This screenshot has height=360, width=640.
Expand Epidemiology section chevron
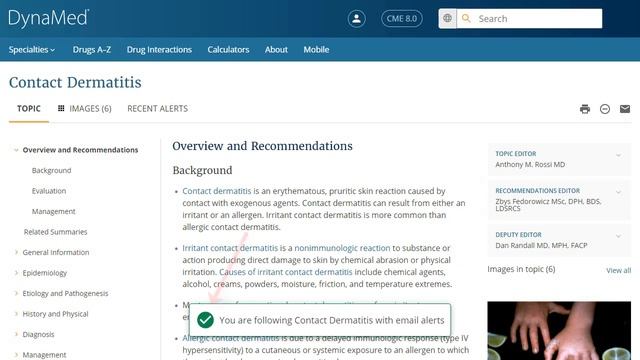16,273
